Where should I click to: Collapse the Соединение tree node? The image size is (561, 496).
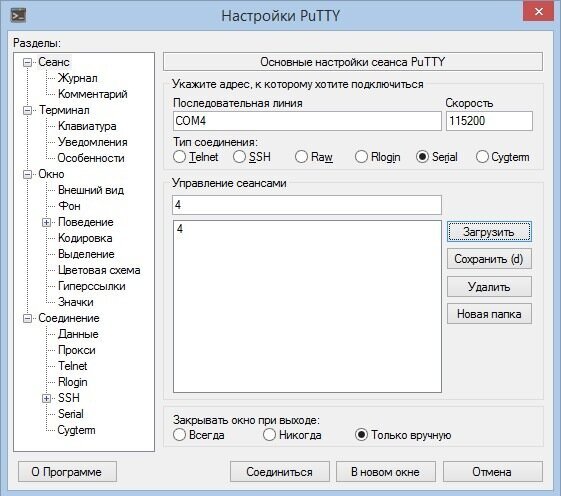click(28, 318)
